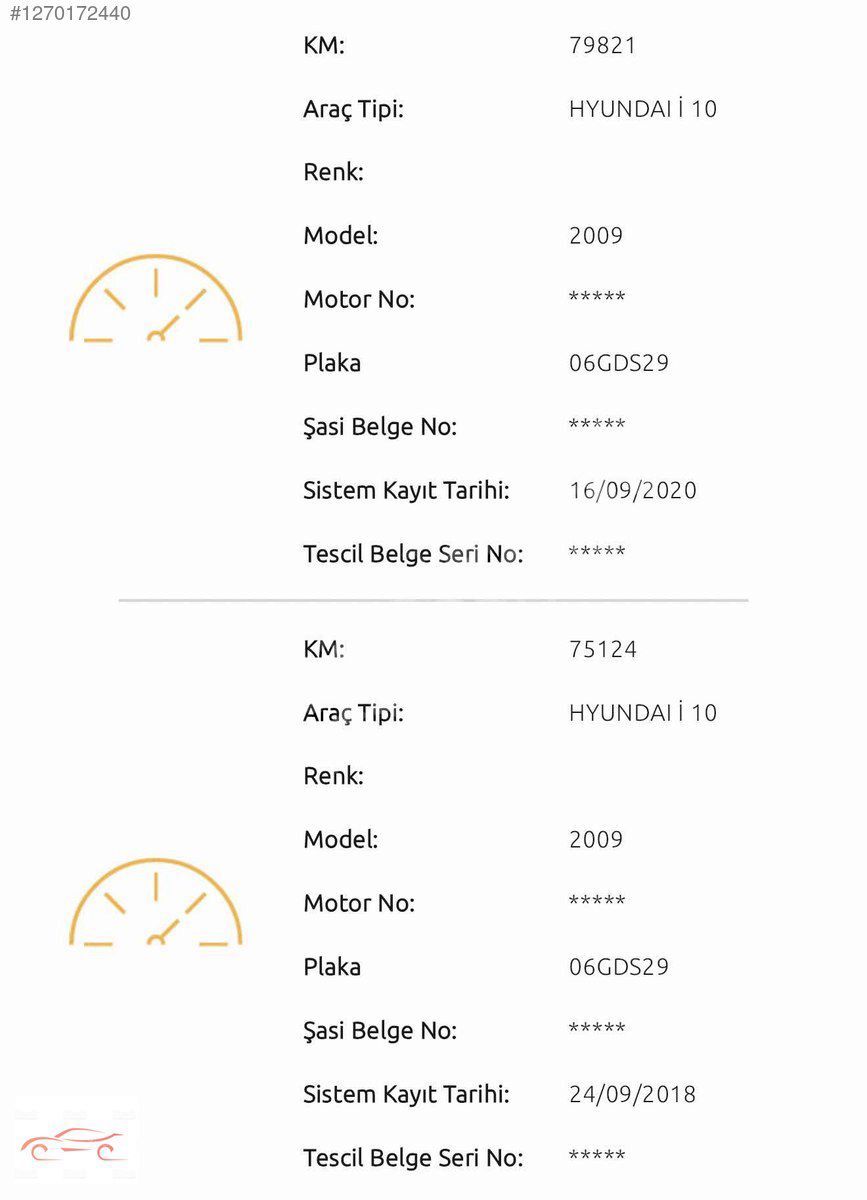Viewport: 867px width, 1200px height.
Task: Click masked Tescil Belge Seri No in upper record
Action: 597,554
